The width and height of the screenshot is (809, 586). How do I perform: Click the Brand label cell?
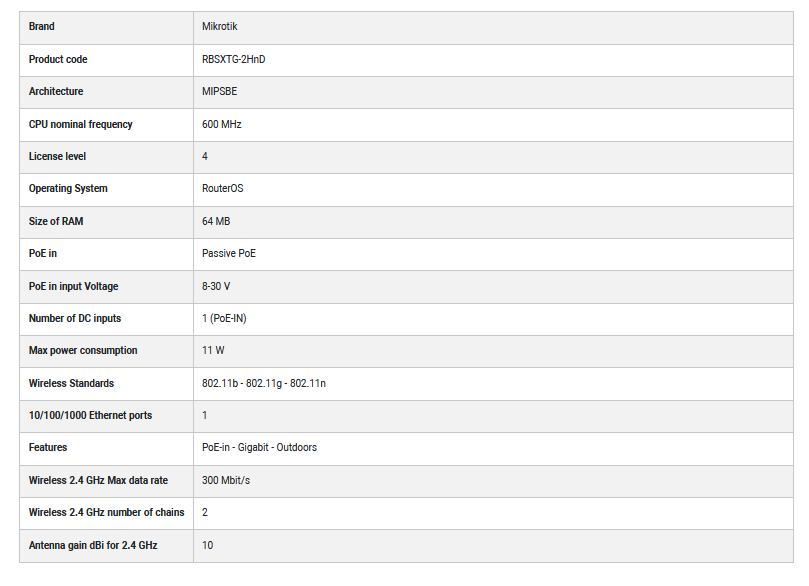click(42, 27)
